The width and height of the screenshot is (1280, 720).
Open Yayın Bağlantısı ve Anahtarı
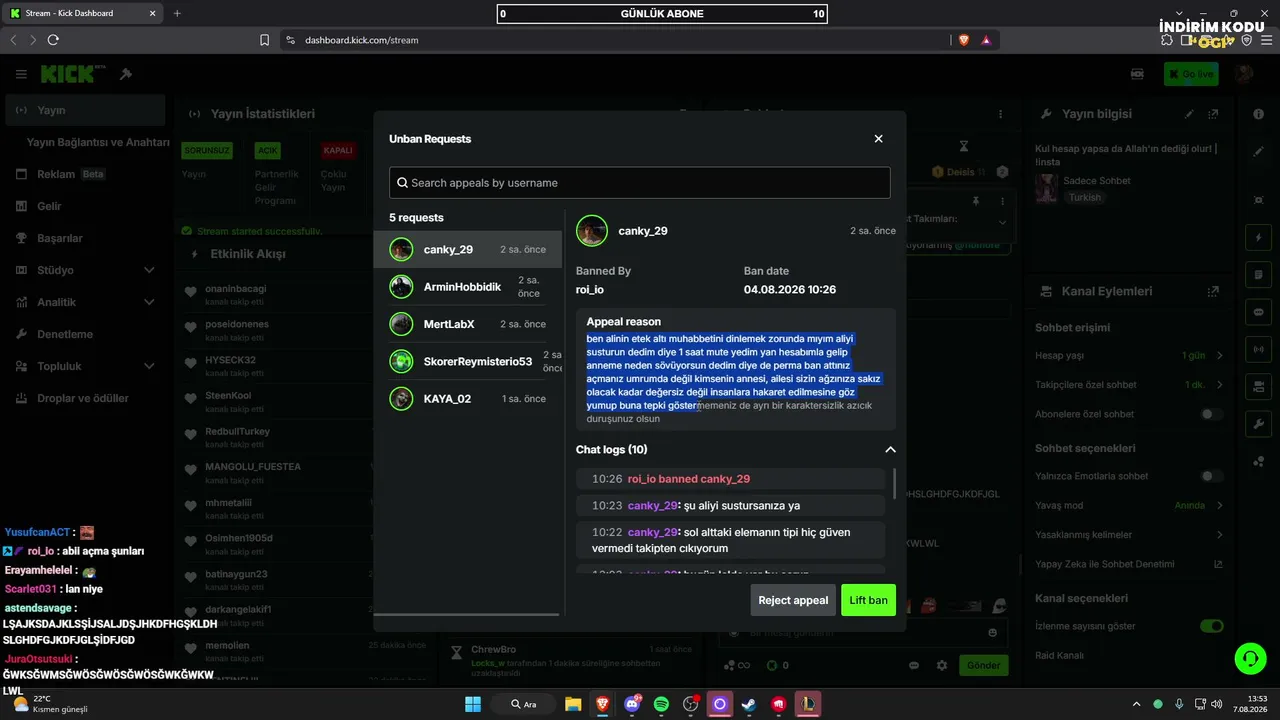[97, 142]
